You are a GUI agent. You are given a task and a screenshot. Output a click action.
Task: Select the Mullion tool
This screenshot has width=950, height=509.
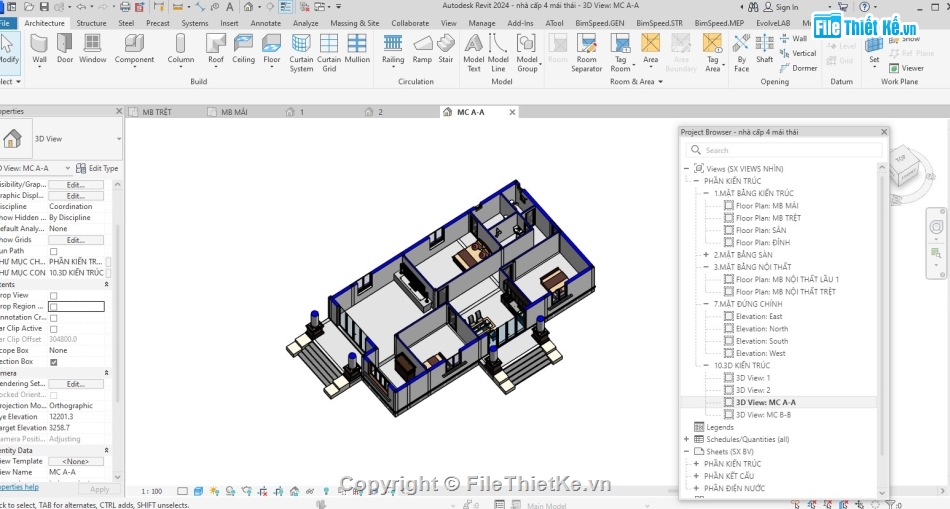click(x=357, y=49)
